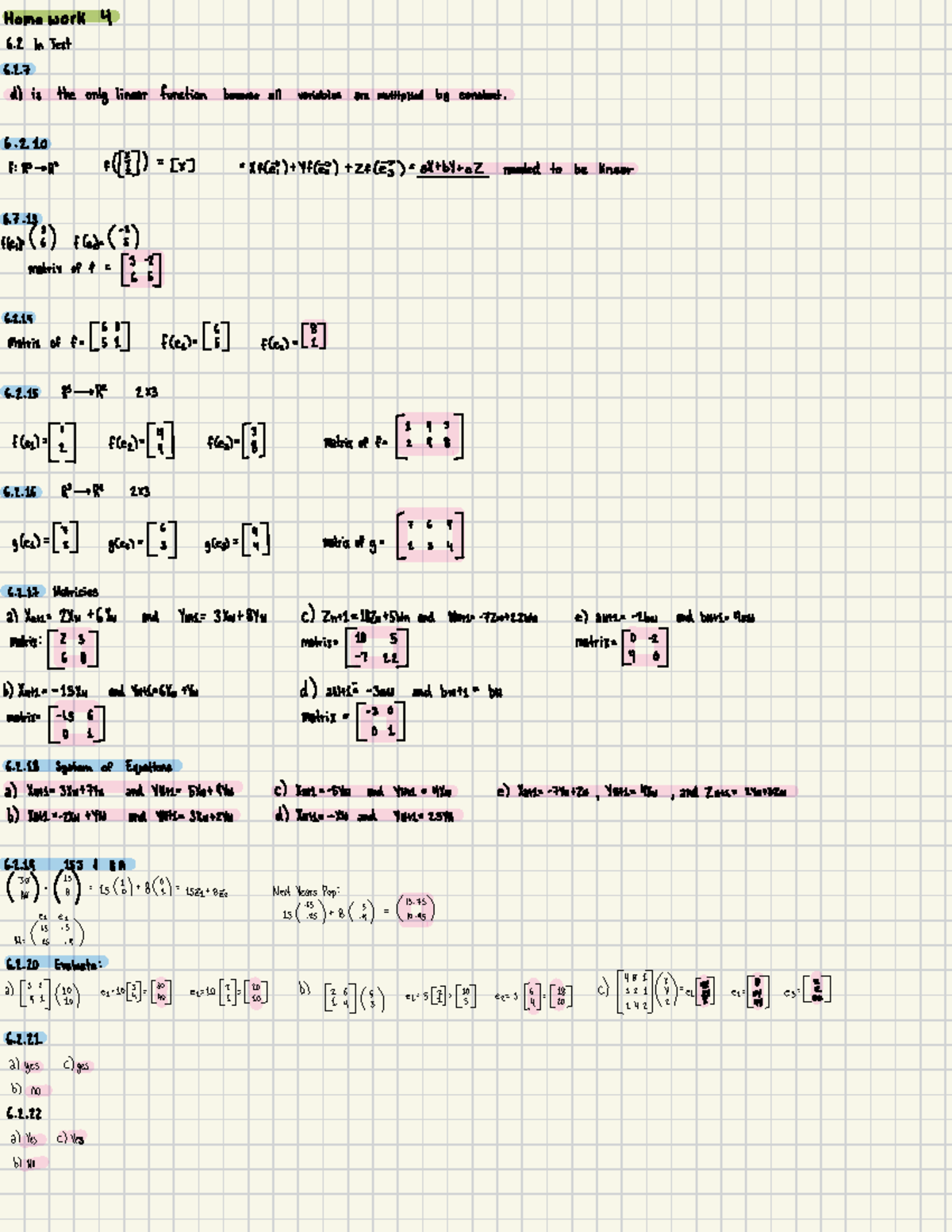
Task: Click the "6.2.22" section label
Action: 24,1114
